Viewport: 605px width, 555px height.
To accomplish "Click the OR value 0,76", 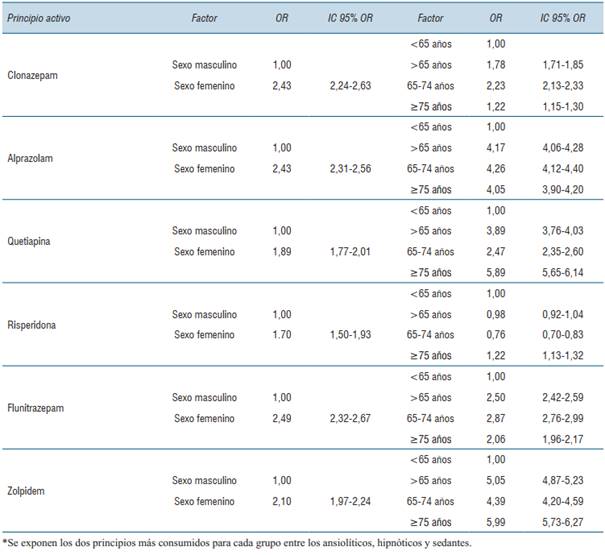I will [x=496, y=334].
